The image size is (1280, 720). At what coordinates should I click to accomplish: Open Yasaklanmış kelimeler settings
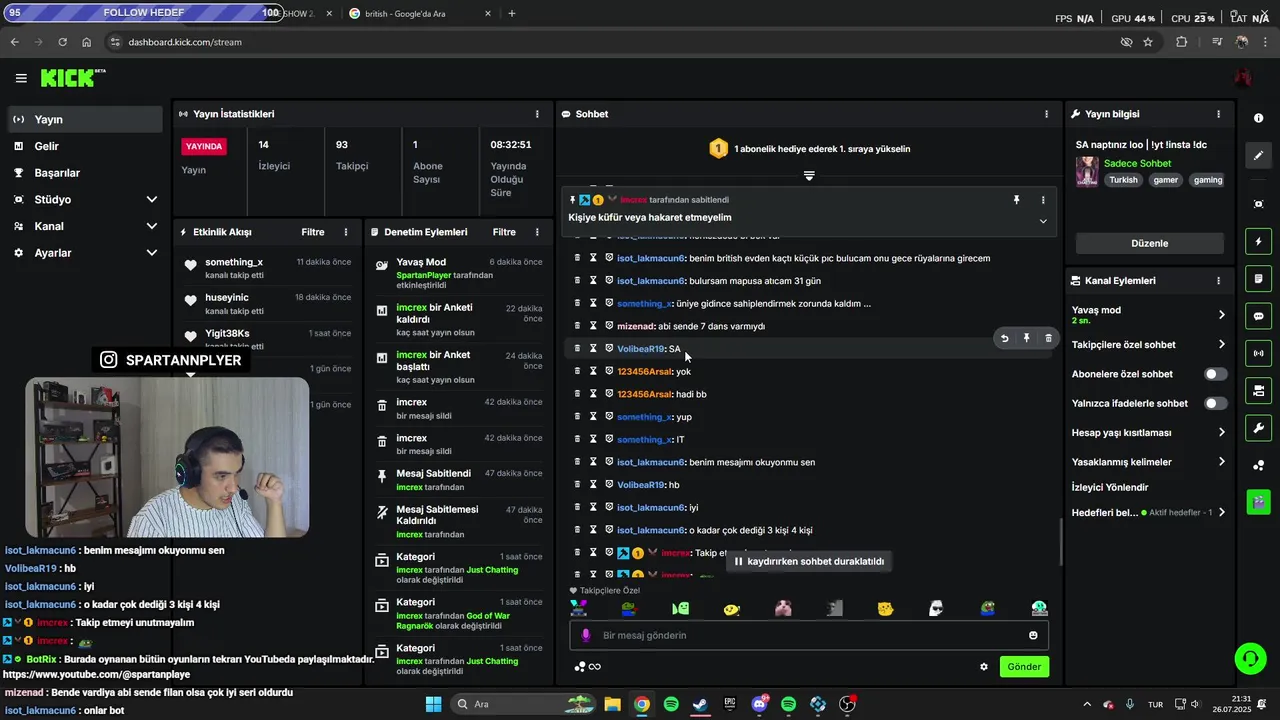click(x=1149, y=462)
